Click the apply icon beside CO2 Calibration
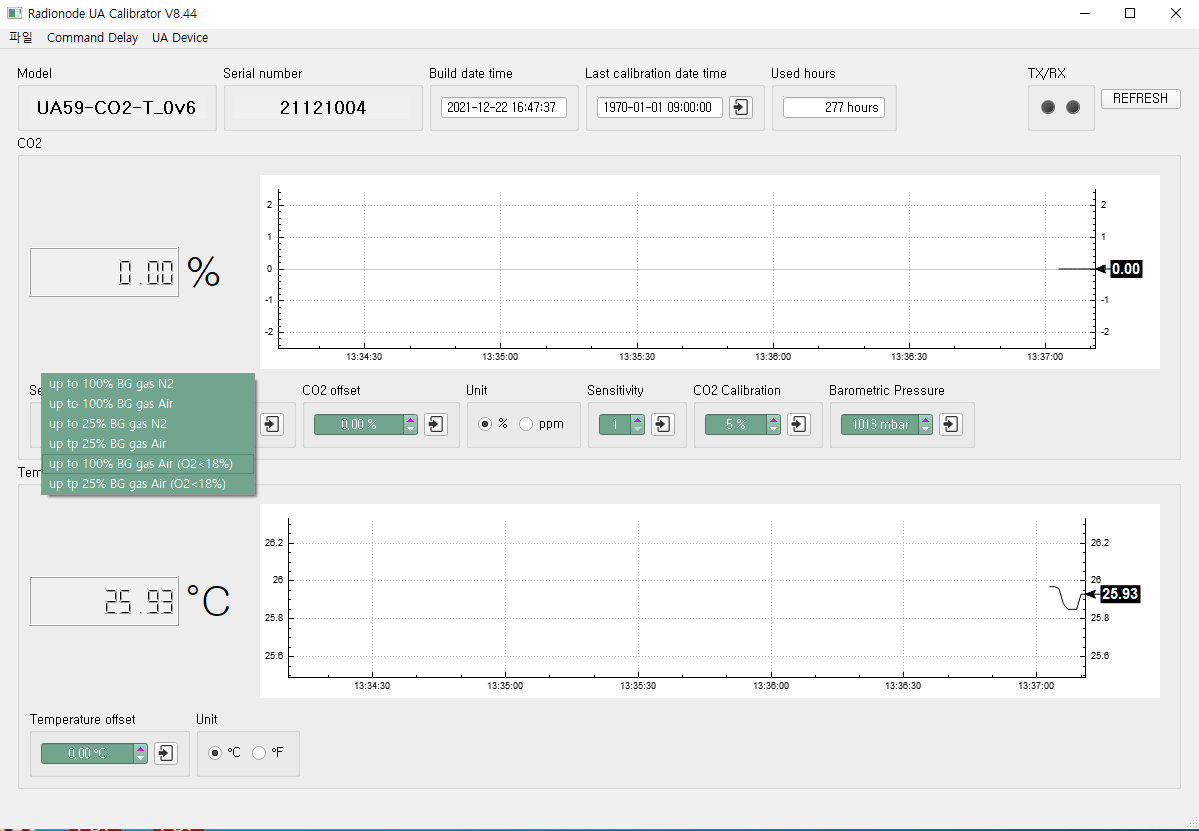 pyautogui.click(x=798, y=424)
